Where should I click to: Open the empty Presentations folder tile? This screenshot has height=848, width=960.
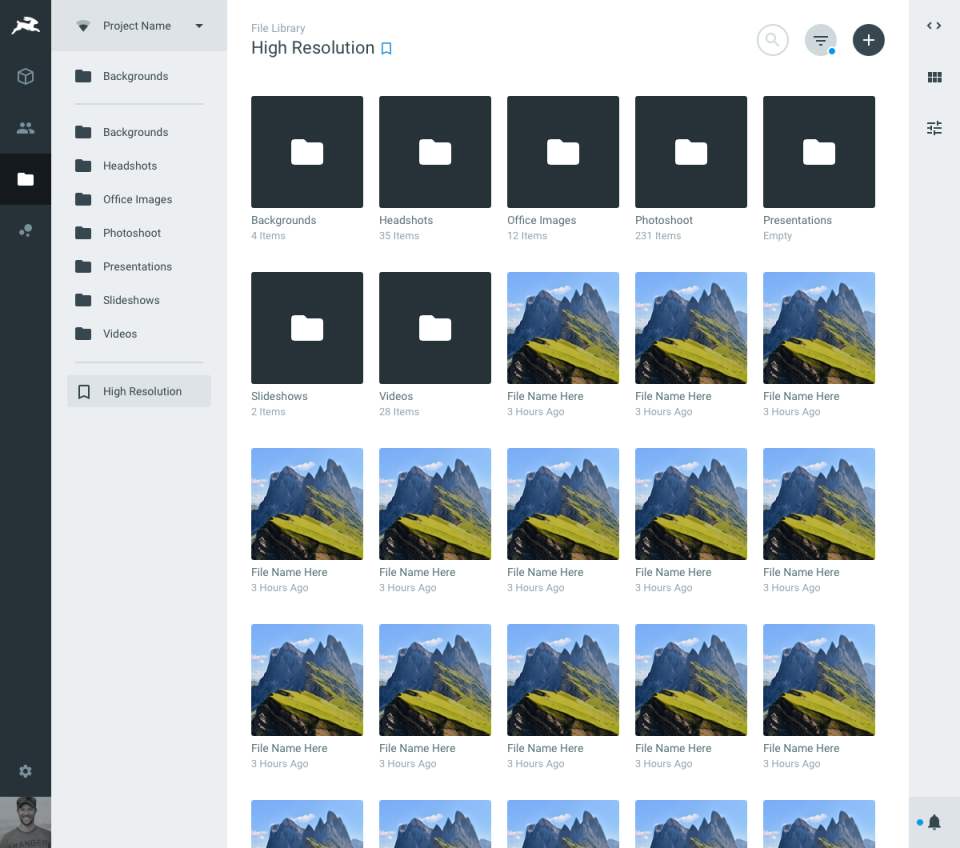pos(819,152)
